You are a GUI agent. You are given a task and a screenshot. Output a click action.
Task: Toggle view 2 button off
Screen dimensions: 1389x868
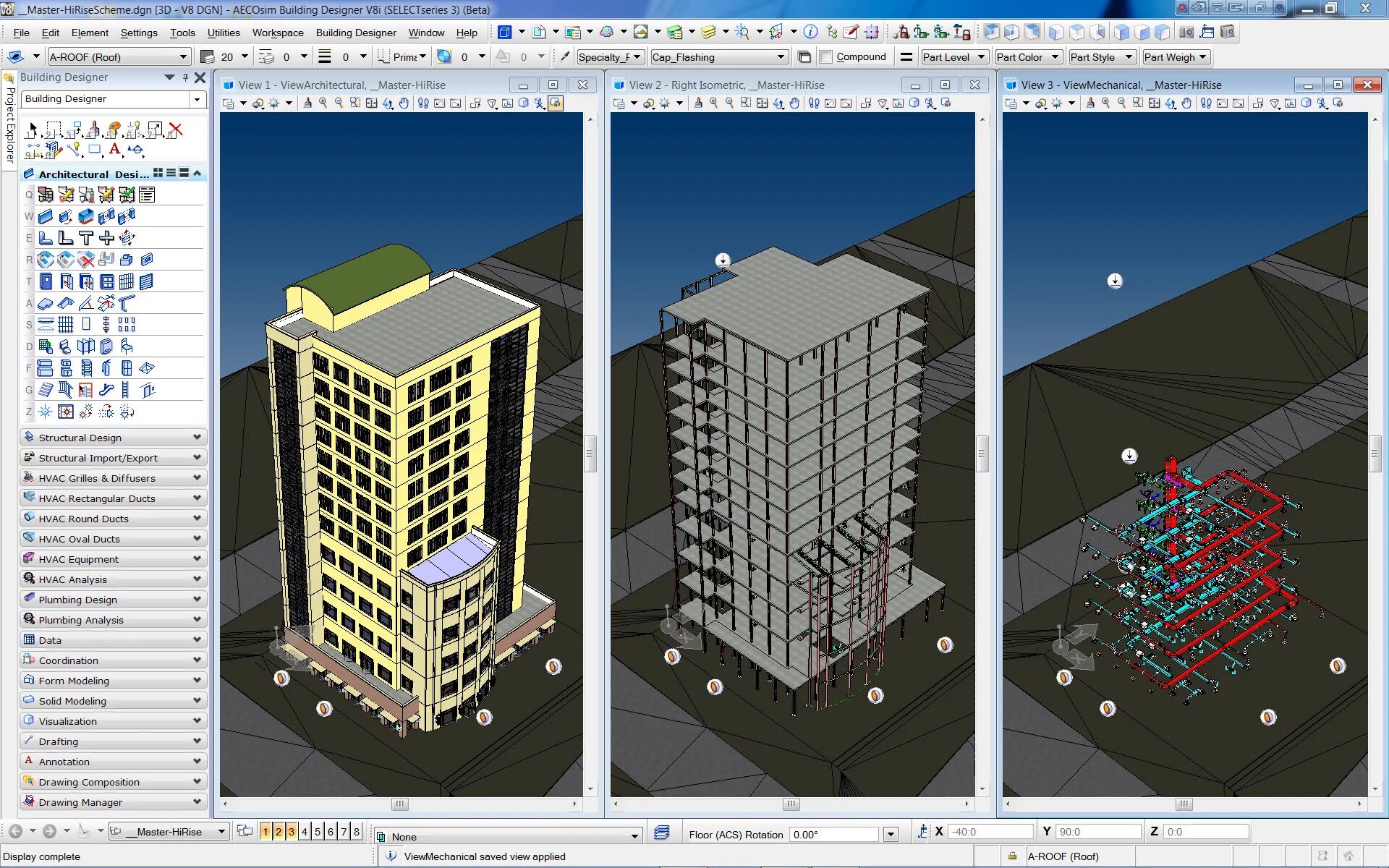279,832
